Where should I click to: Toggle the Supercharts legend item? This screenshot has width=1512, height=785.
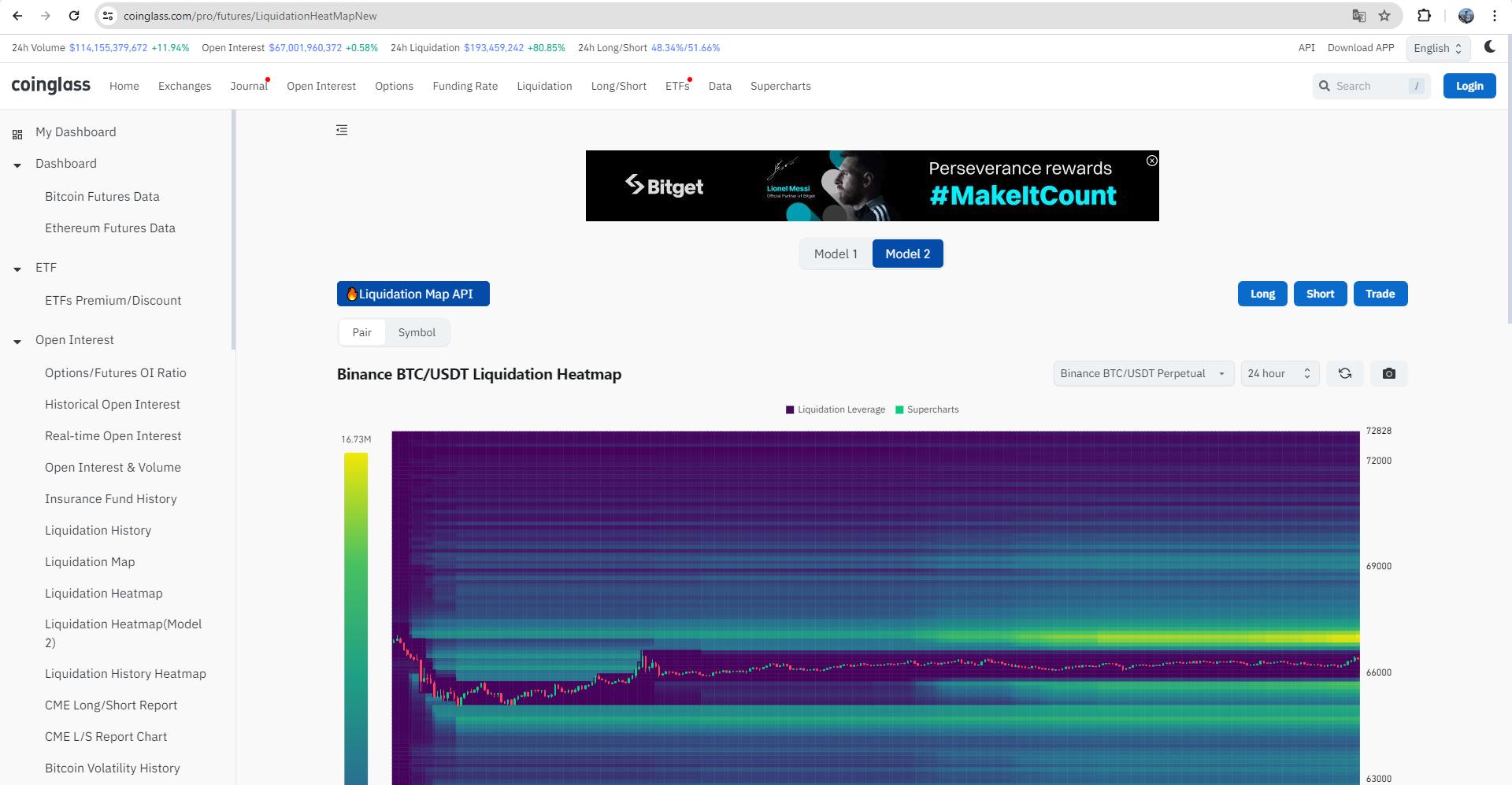click(927, 409)
